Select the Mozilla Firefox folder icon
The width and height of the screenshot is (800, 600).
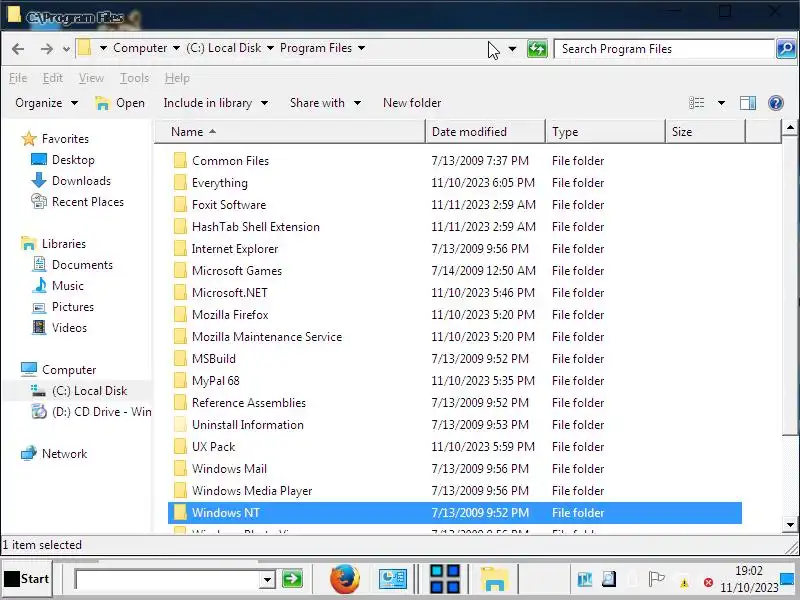coord(180,314)
